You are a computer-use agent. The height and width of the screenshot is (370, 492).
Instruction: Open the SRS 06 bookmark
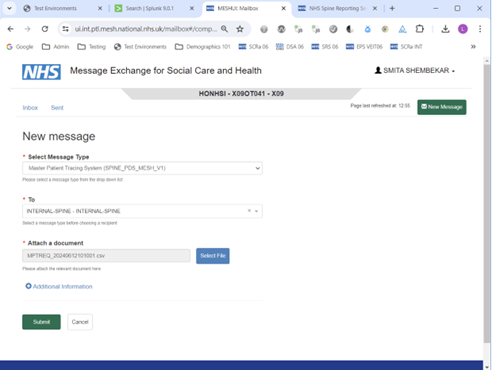click(325, 47)
